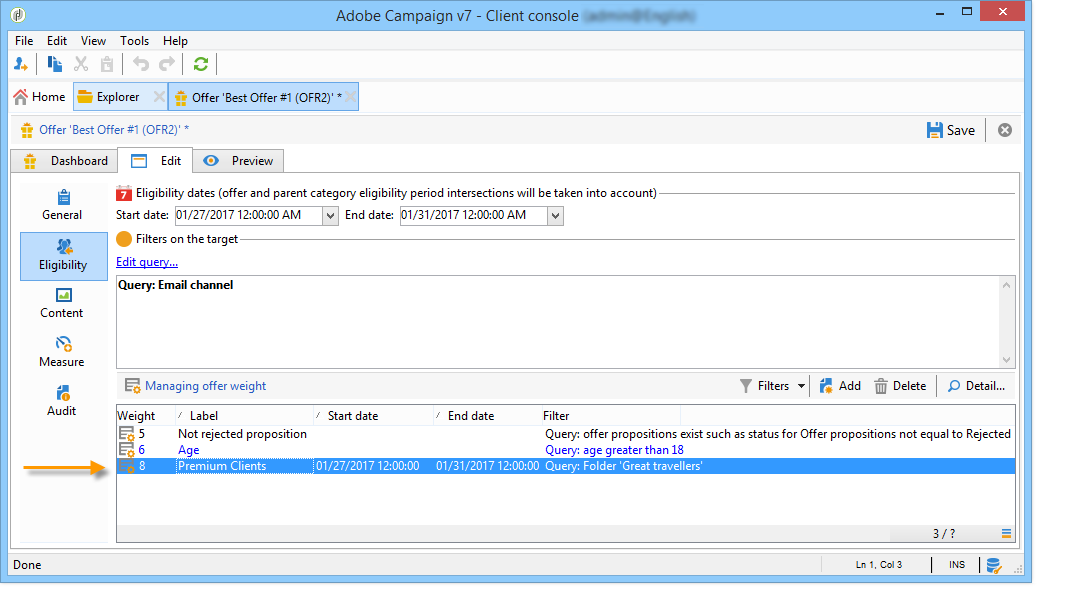This screenshot has height=609, width=1066.
Task: Open the Measure section in sidebar
Action: 62,352
